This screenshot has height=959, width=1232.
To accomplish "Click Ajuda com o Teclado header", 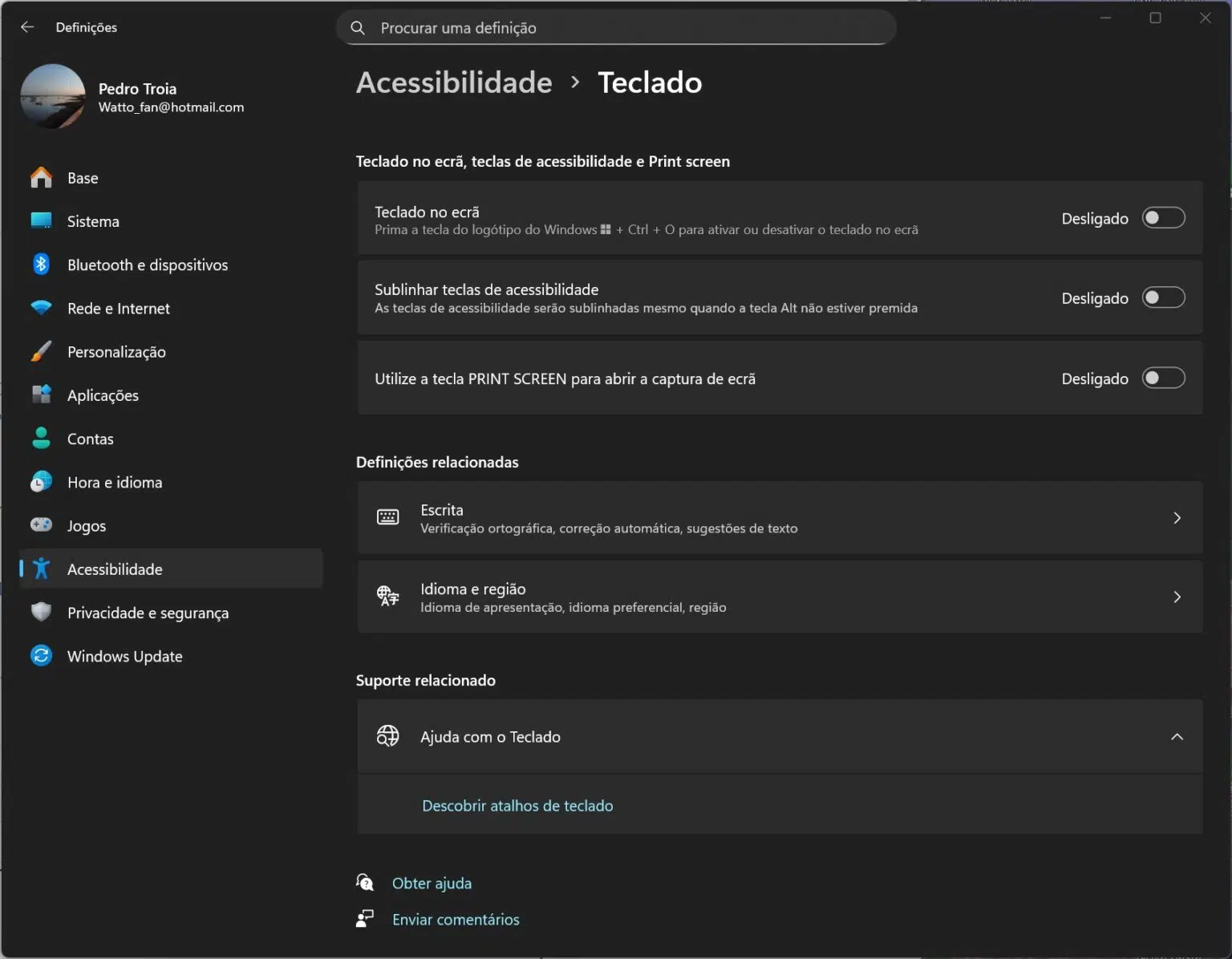I will 780,736.
